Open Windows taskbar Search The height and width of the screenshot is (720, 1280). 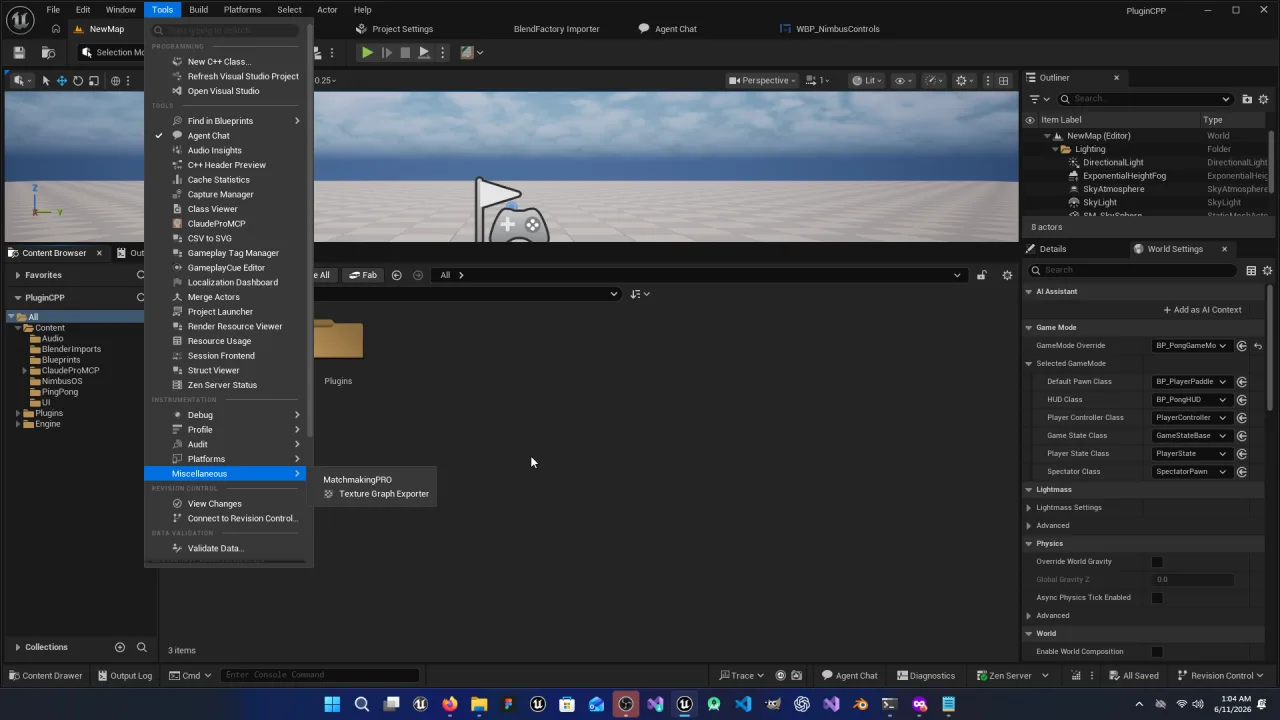click(x=362, y=704)
